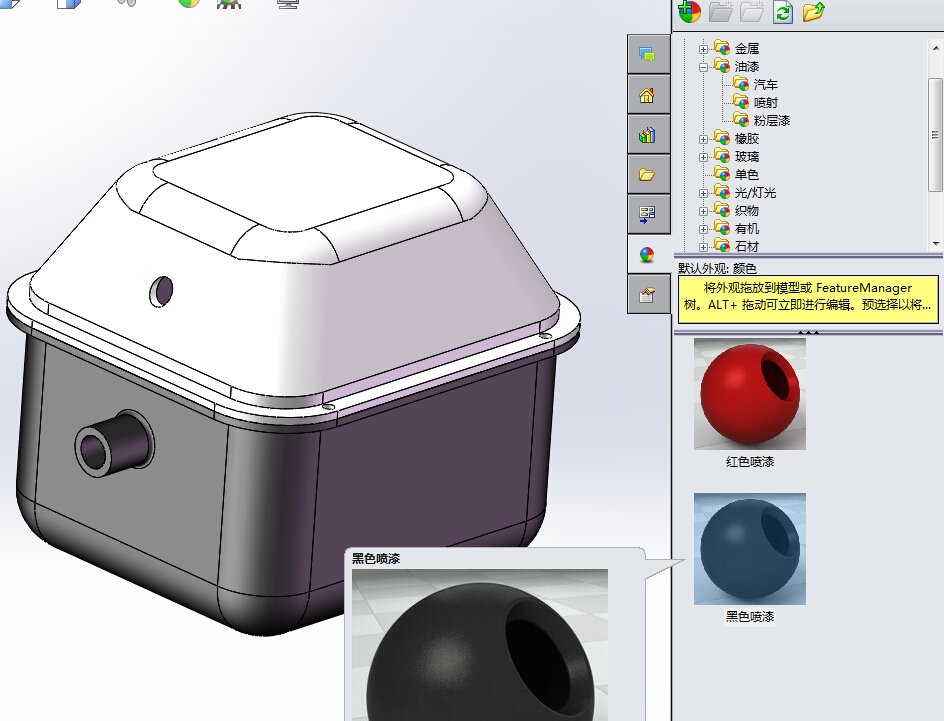Viewport: 944px width, 721px height.
Task: Click the View Settings monitor icon
Action: pyautogui.click(x=288, y=4)
